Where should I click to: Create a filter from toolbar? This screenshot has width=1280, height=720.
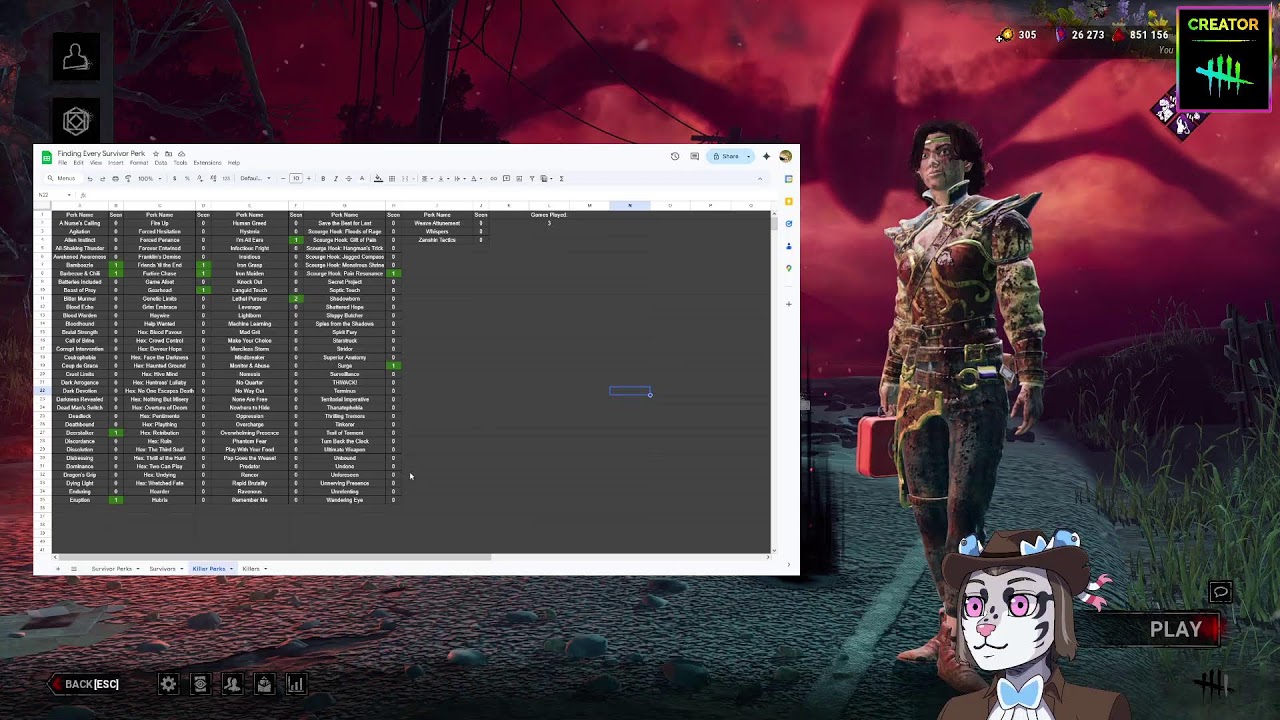[532, 178]
